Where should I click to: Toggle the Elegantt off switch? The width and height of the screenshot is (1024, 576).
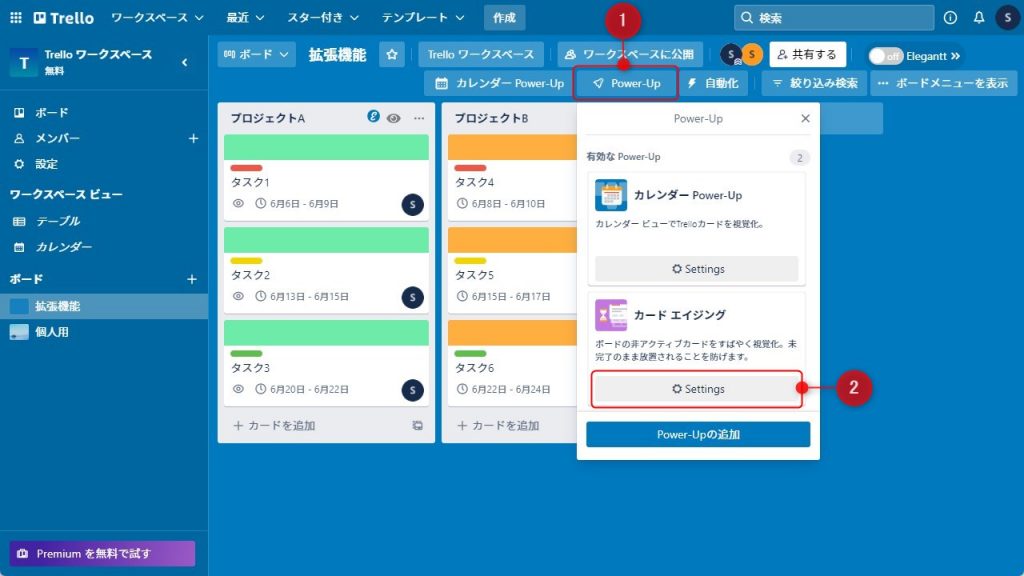(x=886, y=56)
